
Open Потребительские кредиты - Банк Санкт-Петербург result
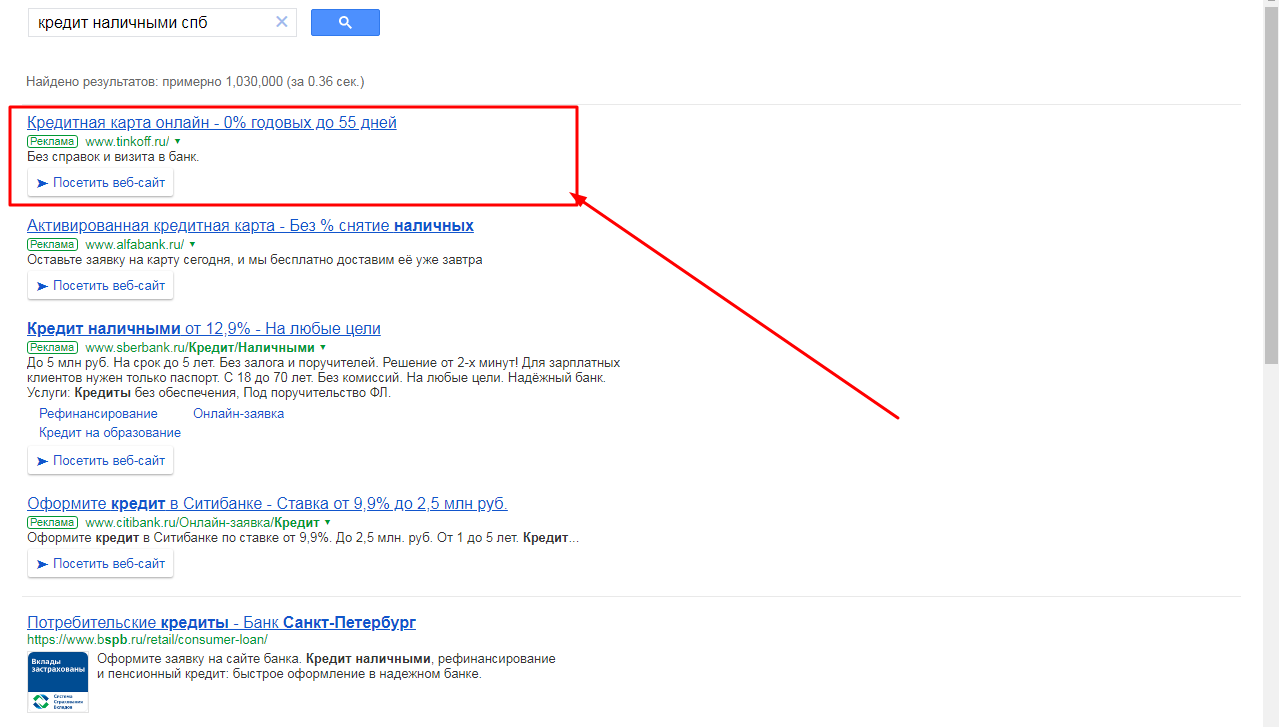coord(221,623)
